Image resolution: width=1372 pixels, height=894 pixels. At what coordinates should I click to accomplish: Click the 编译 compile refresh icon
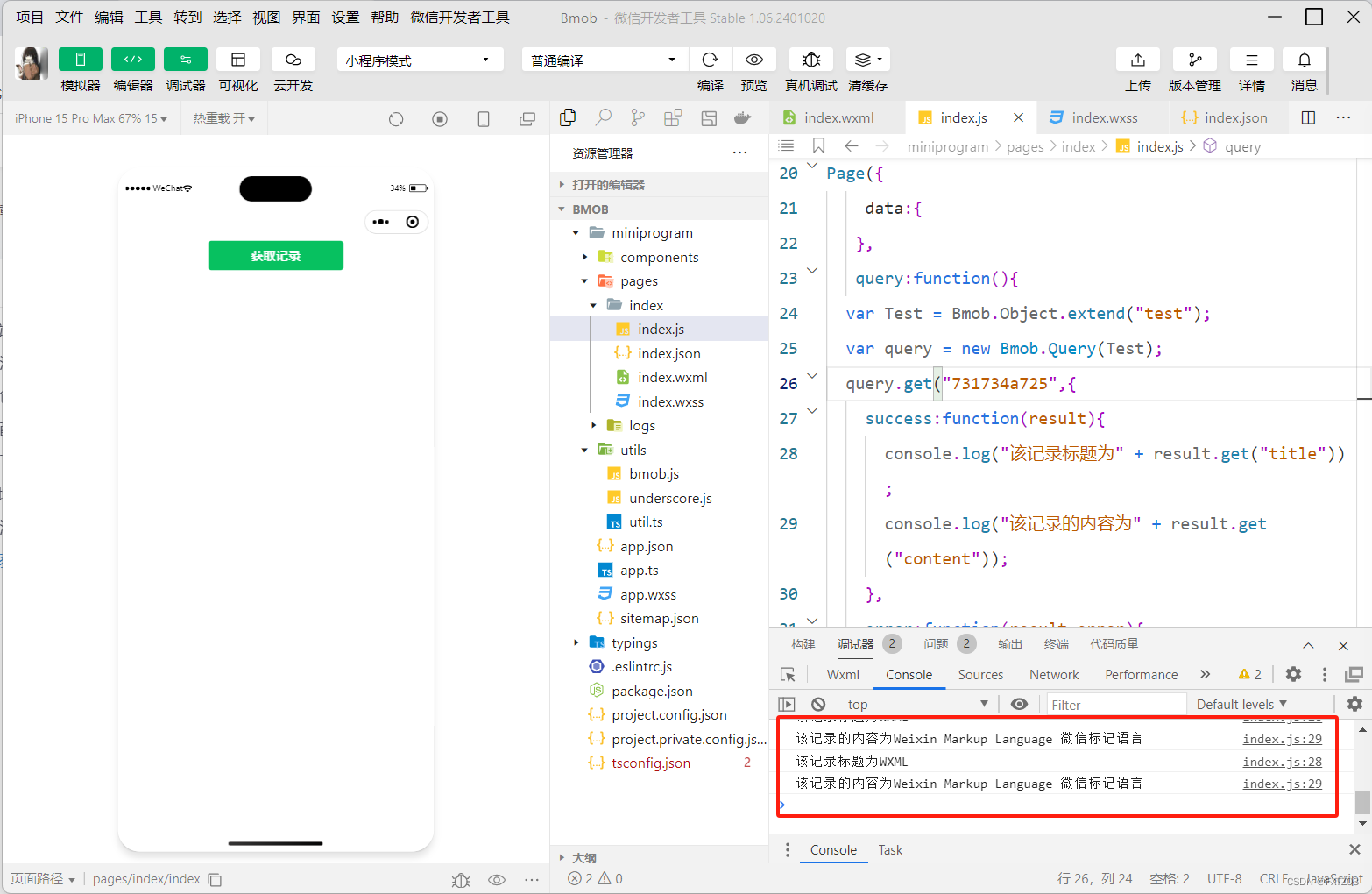[711, 60]
